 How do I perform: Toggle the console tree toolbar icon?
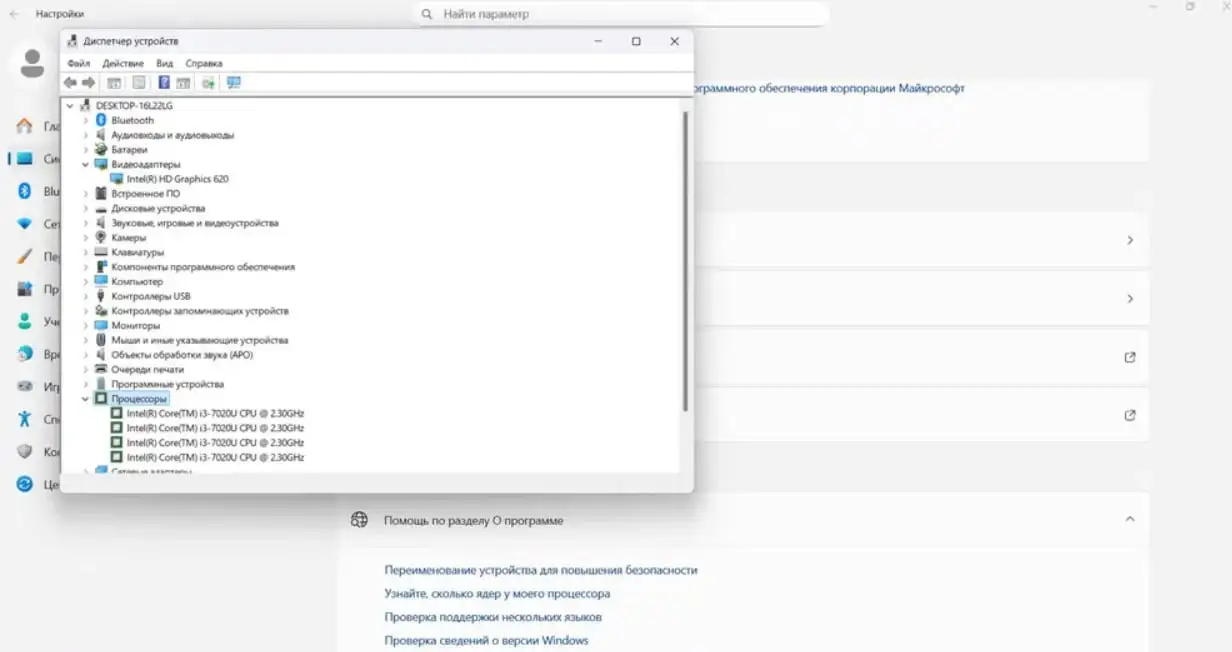coord(114,83)
